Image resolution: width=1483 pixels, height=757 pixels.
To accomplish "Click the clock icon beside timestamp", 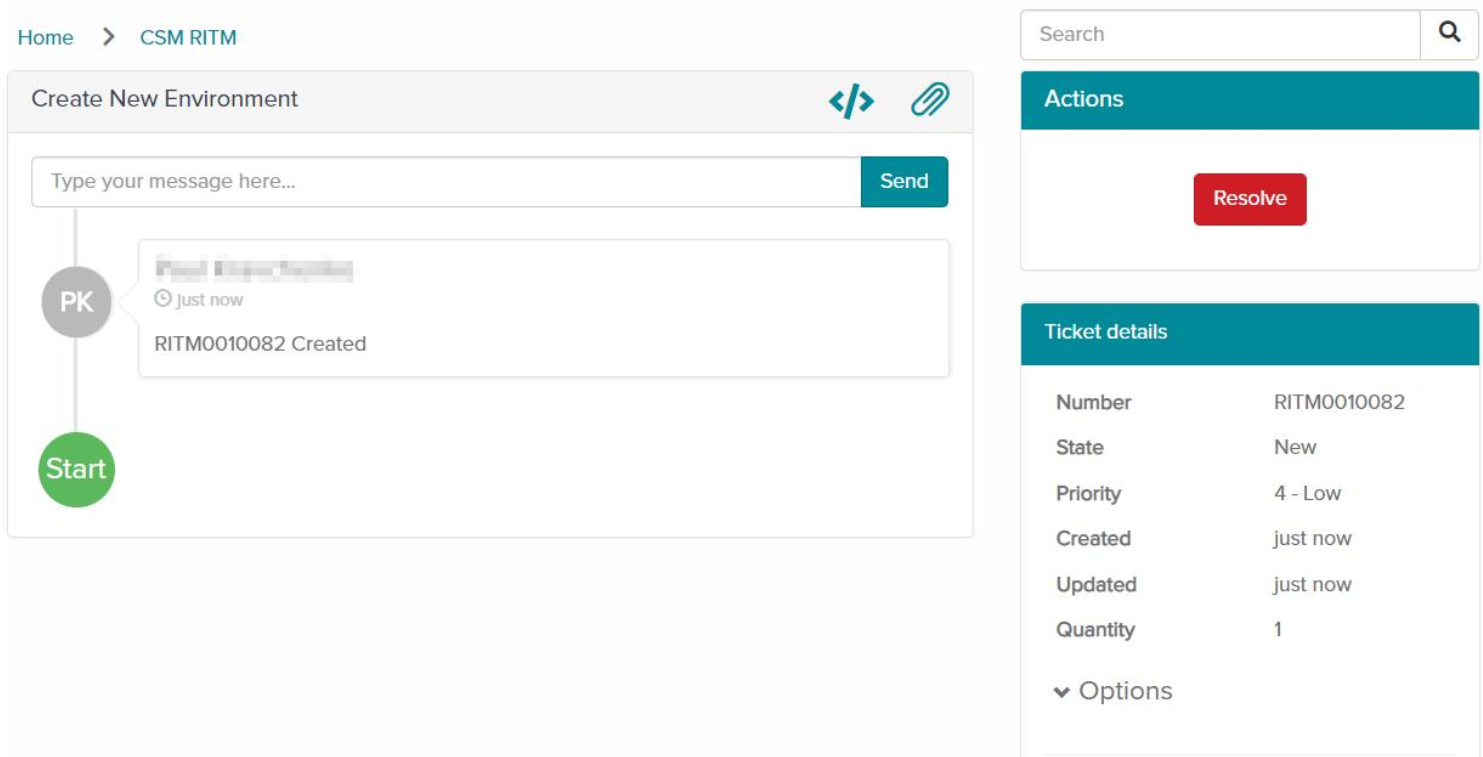I will pyautogui.click(x=162, y=299).
